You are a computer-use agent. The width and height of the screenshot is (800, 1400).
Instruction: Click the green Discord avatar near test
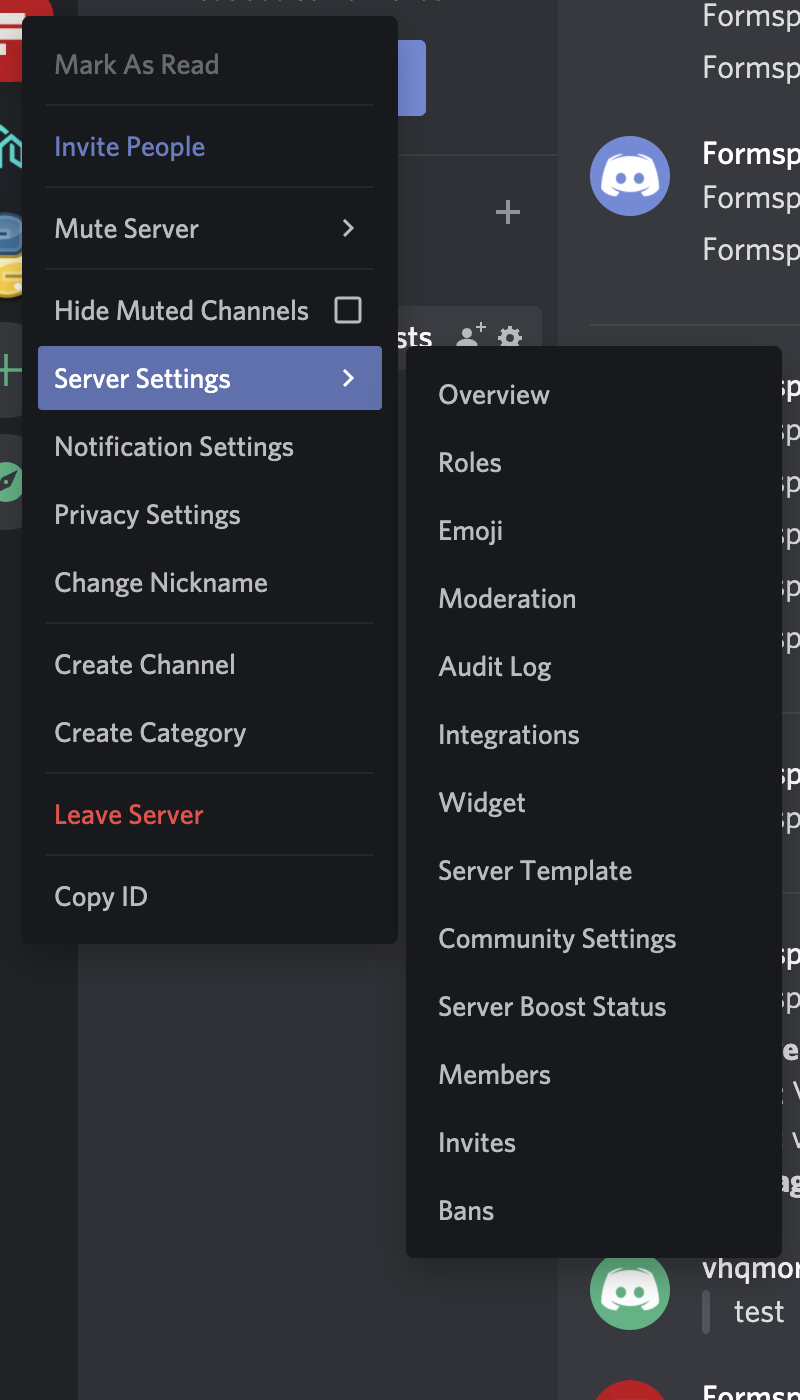click(x=629, y=1290)
